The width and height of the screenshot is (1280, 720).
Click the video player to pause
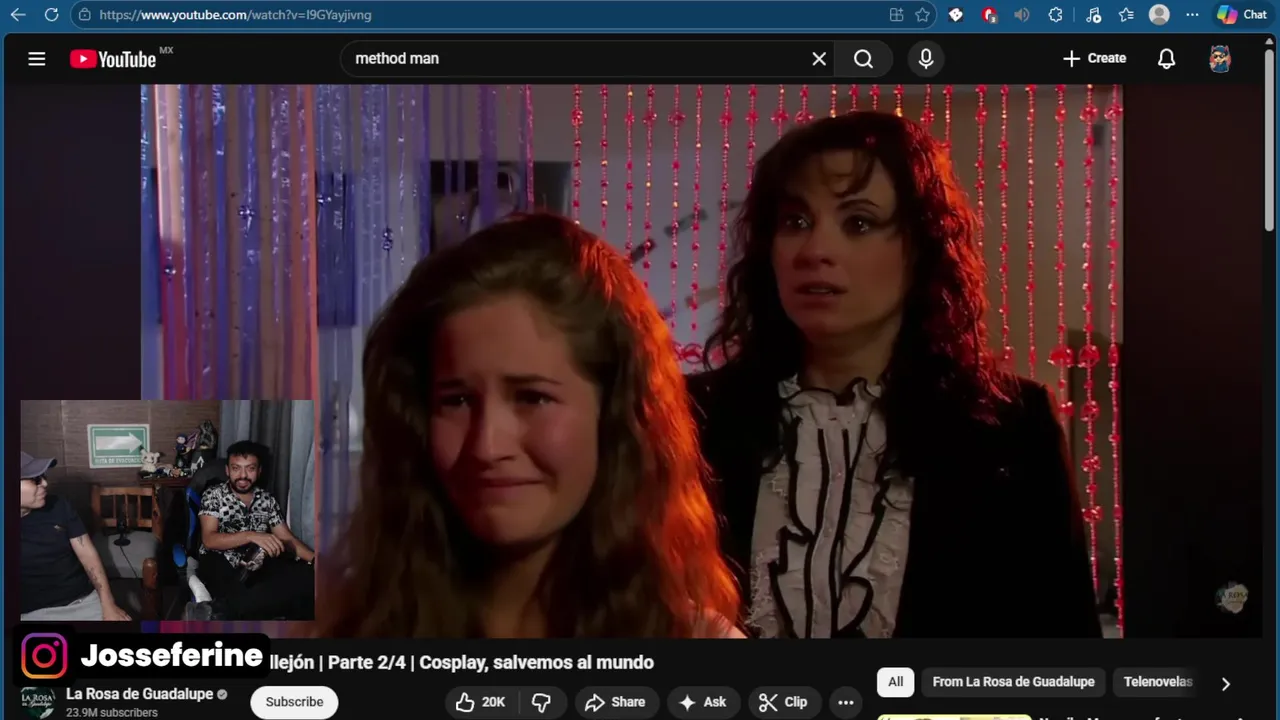click(x=631, y=360)
